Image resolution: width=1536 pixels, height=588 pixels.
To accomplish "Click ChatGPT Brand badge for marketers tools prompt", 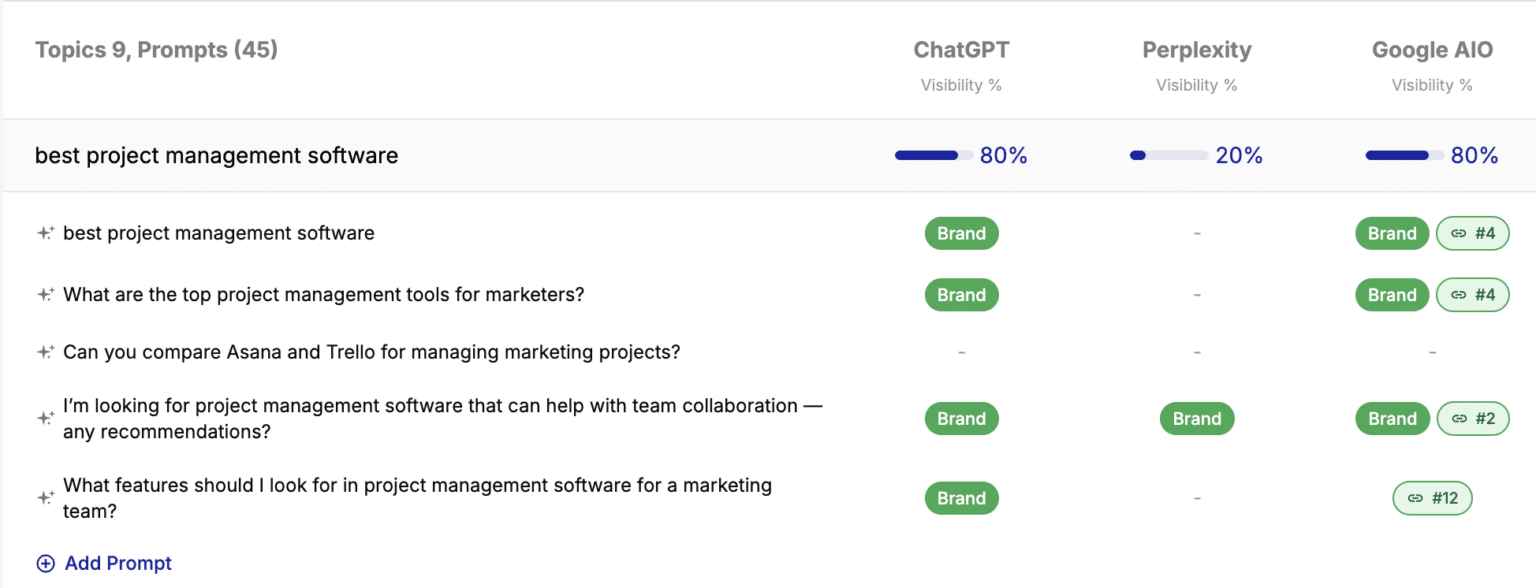I will point(961,295).
